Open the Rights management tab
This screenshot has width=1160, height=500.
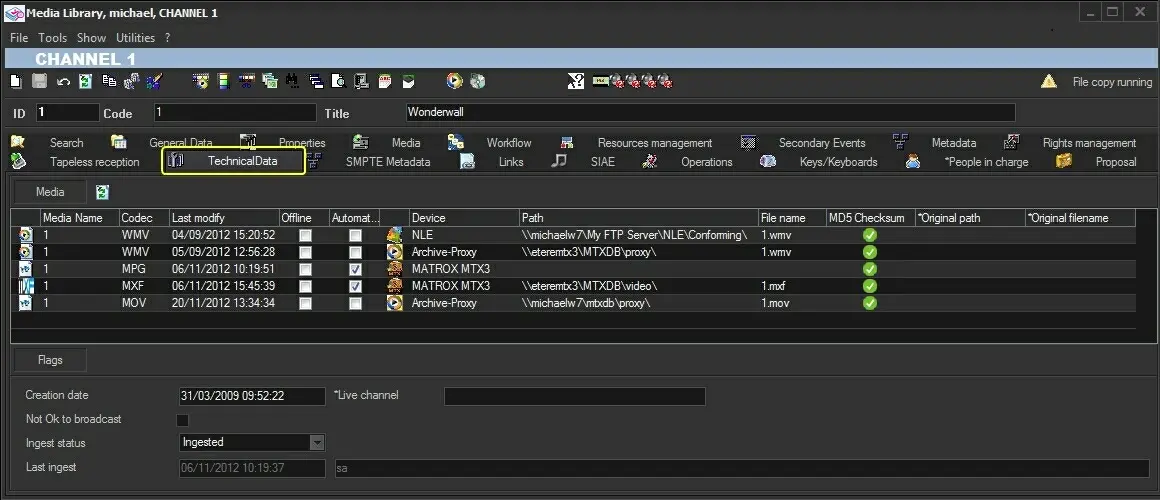[1088, 143]
